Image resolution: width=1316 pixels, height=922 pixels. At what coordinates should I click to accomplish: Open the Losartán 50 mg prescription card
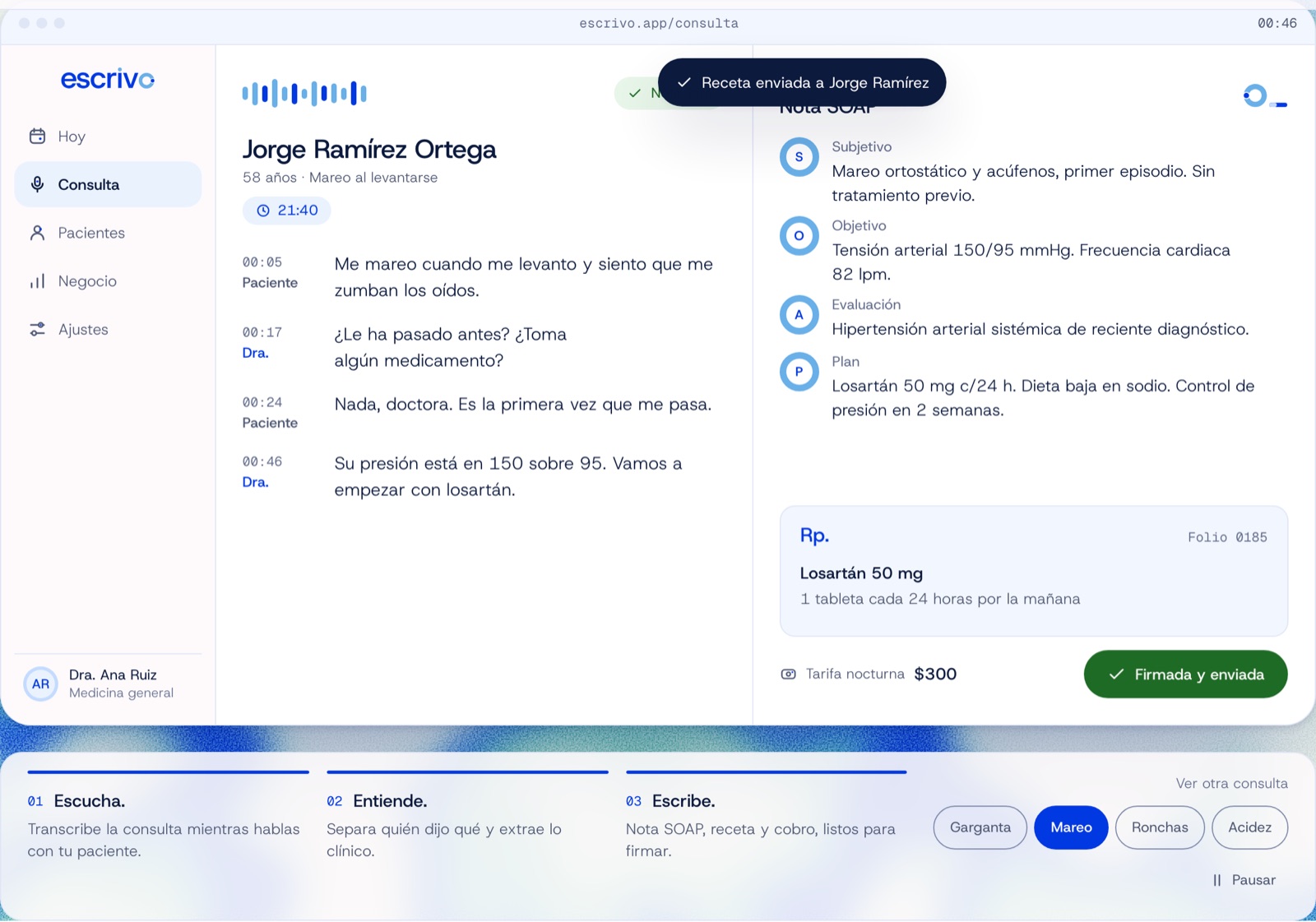(x=1033, y=571)
